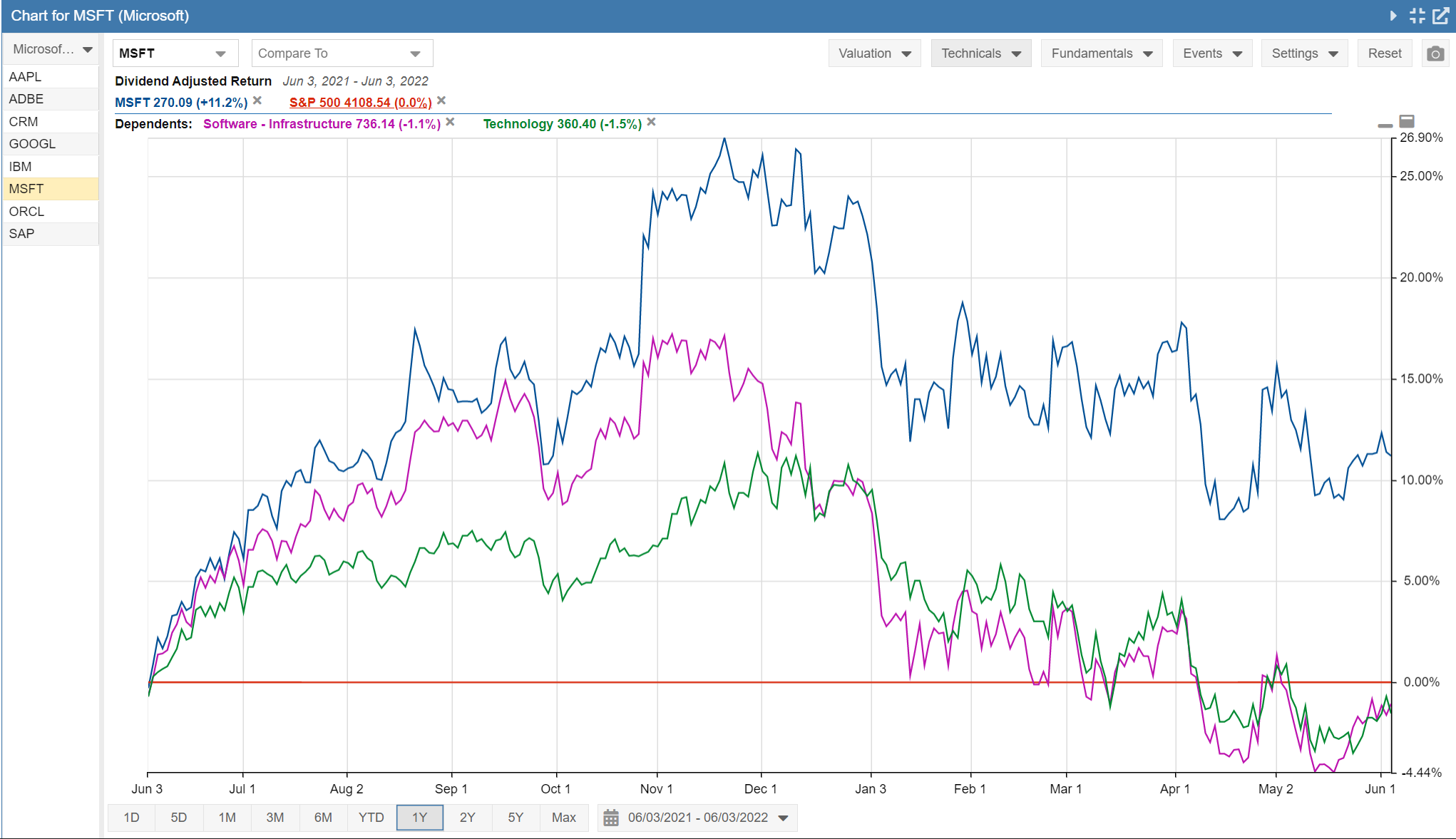Image resolution: width=1456 pixels, height=839 pixels.
Task: Select the 1Y time range
Action: [420, 818]
